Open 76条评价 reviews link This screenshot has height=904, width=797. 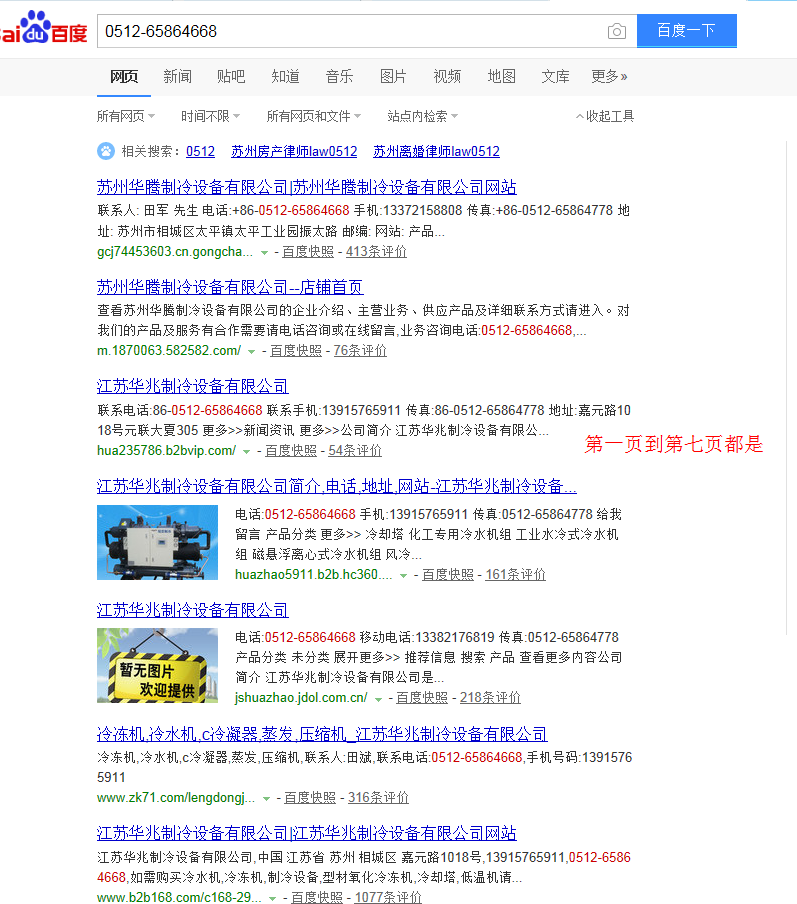pyautogui.click(x=360, y=351)
